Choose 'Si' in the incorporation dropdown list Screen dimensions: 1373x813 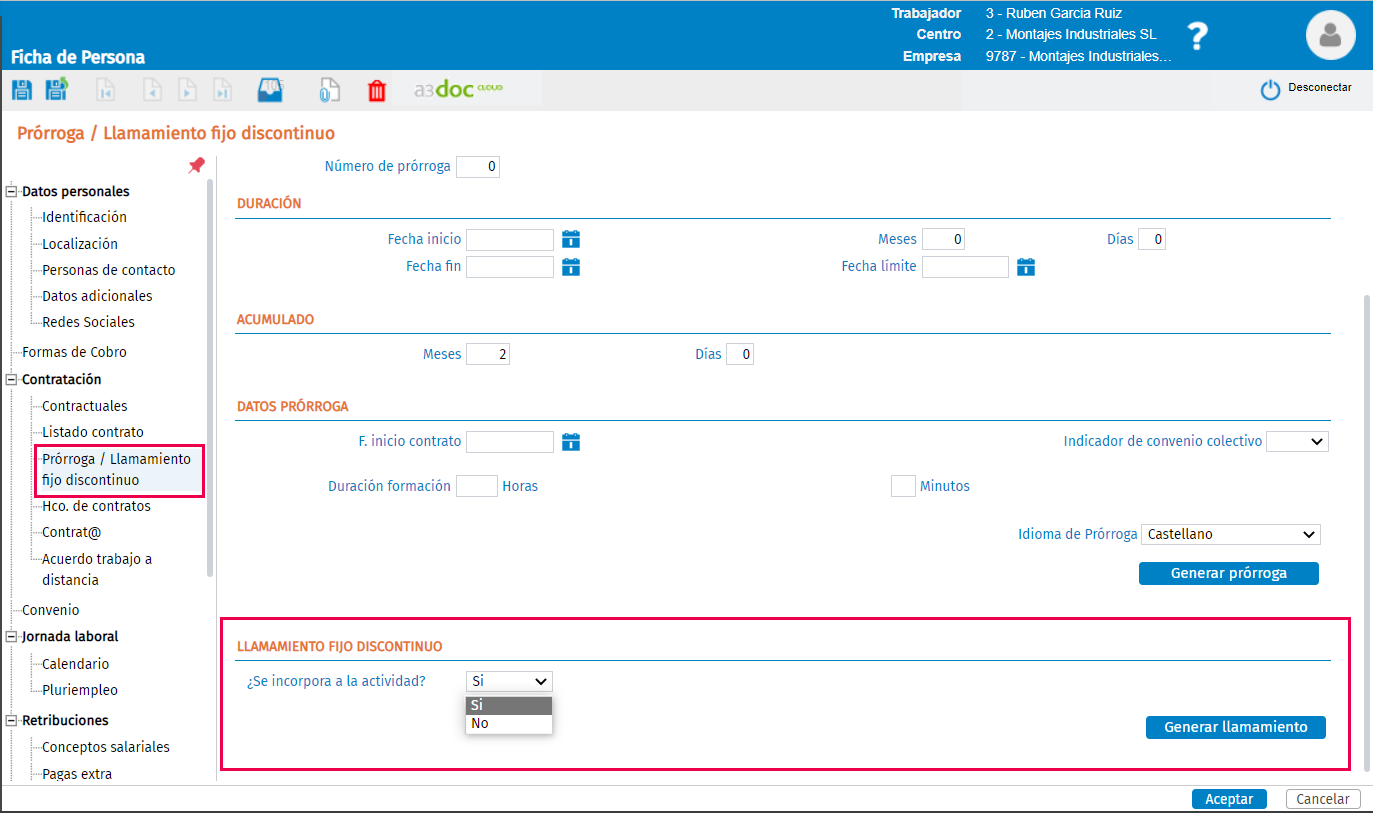pyautogui.click(x=509, y=705)
